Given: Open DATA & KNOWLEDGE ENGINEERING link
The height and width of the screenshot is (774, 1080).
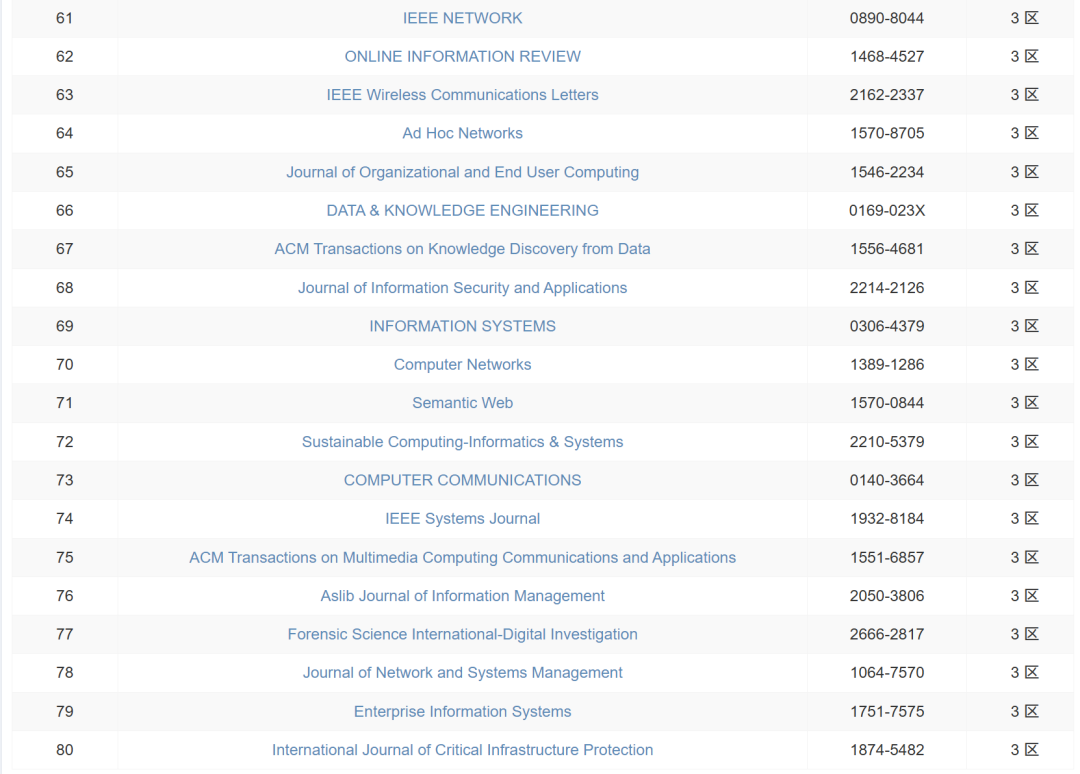Looking at the screenshot, I should 462,211.
